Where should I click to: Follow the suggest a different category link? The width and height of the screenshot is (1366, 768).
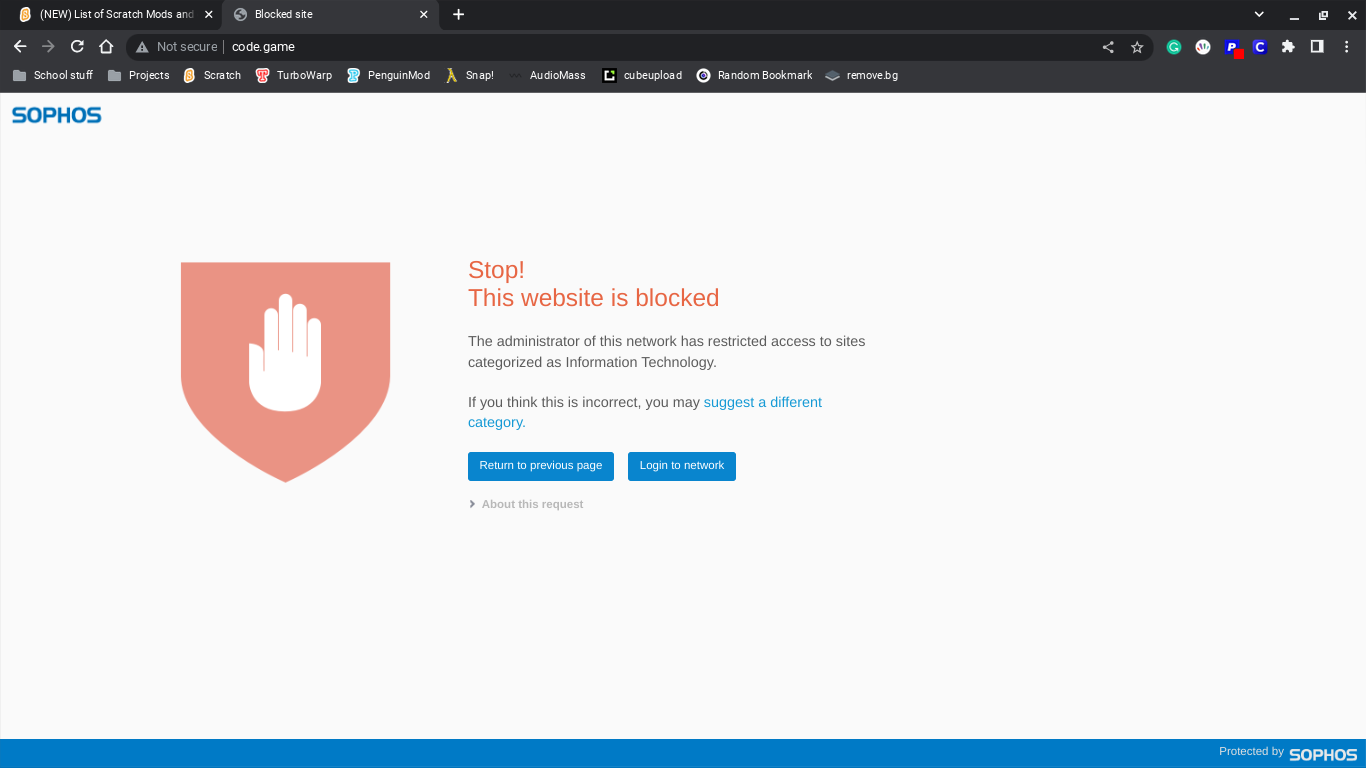click(762, 402)
